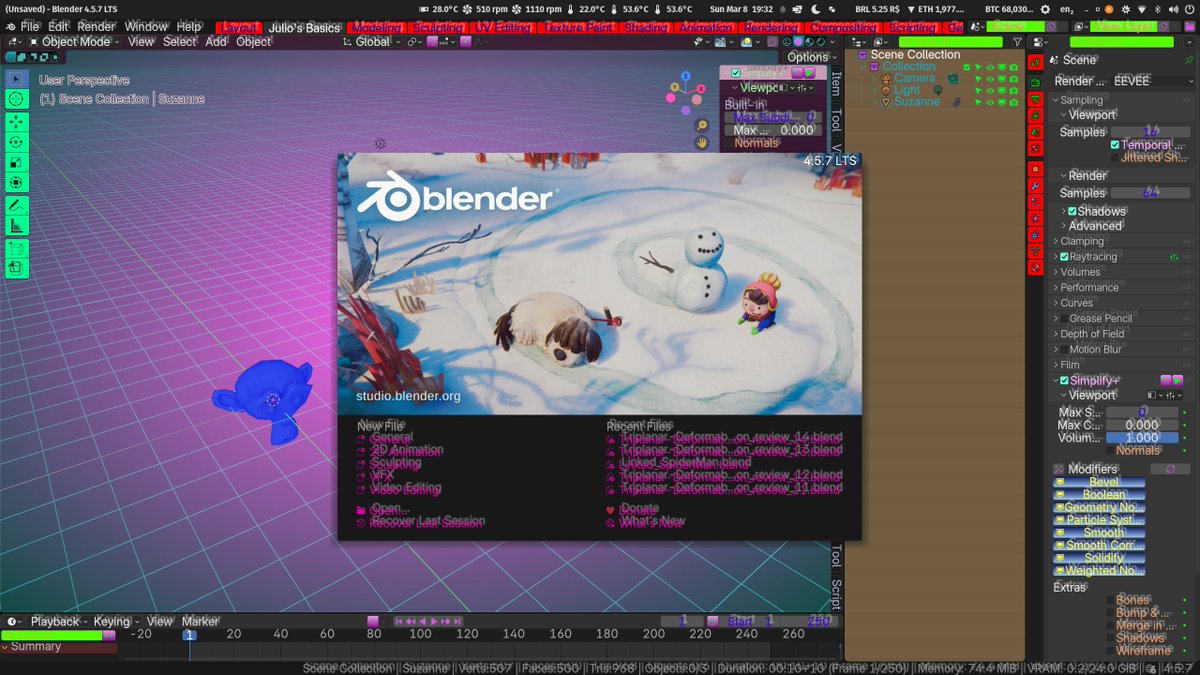Toggle the Shadows checkbox under Render

tap(1072, 211)
